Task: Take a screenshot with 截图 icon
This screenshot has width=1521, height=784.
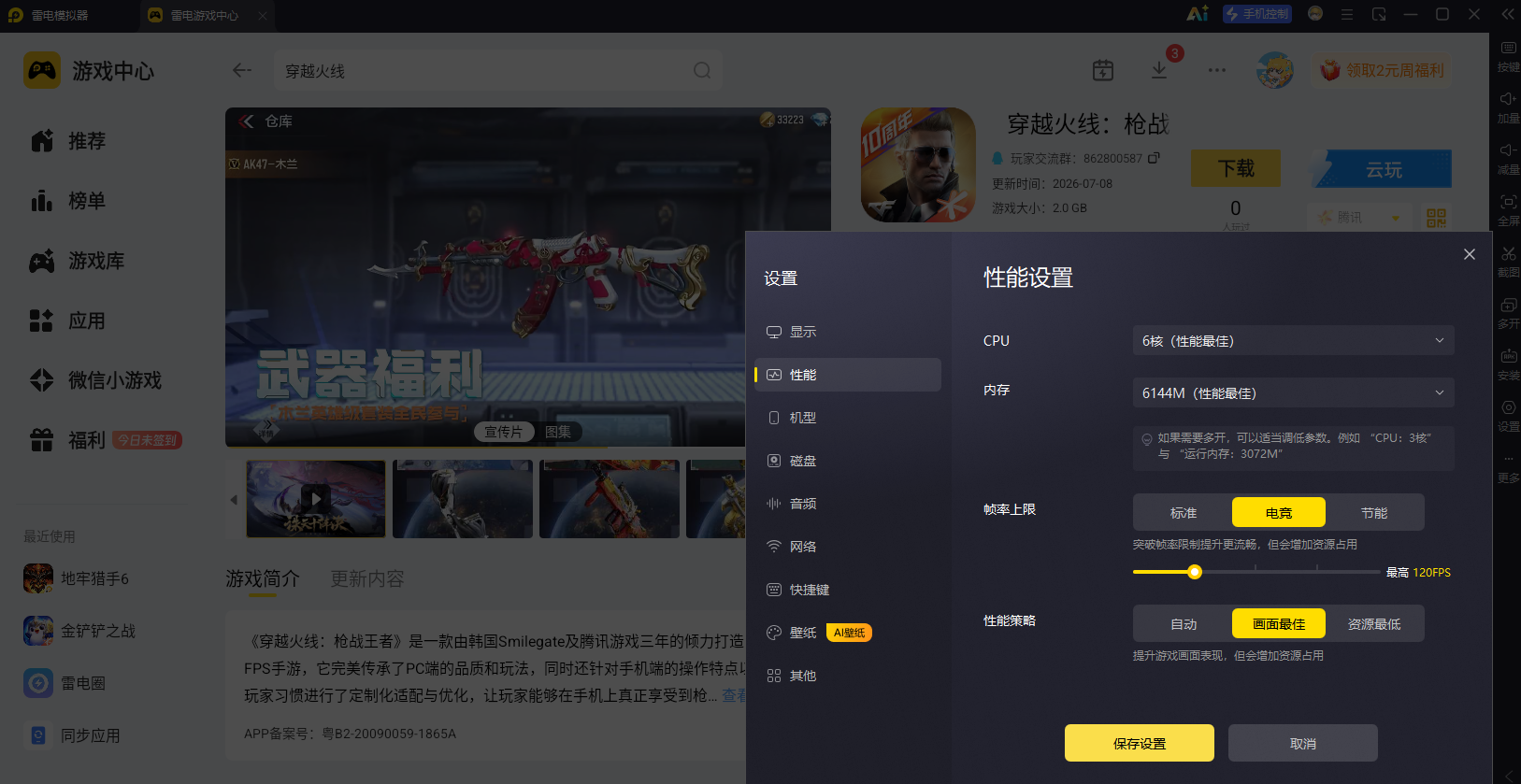Action: point(1508,262)
